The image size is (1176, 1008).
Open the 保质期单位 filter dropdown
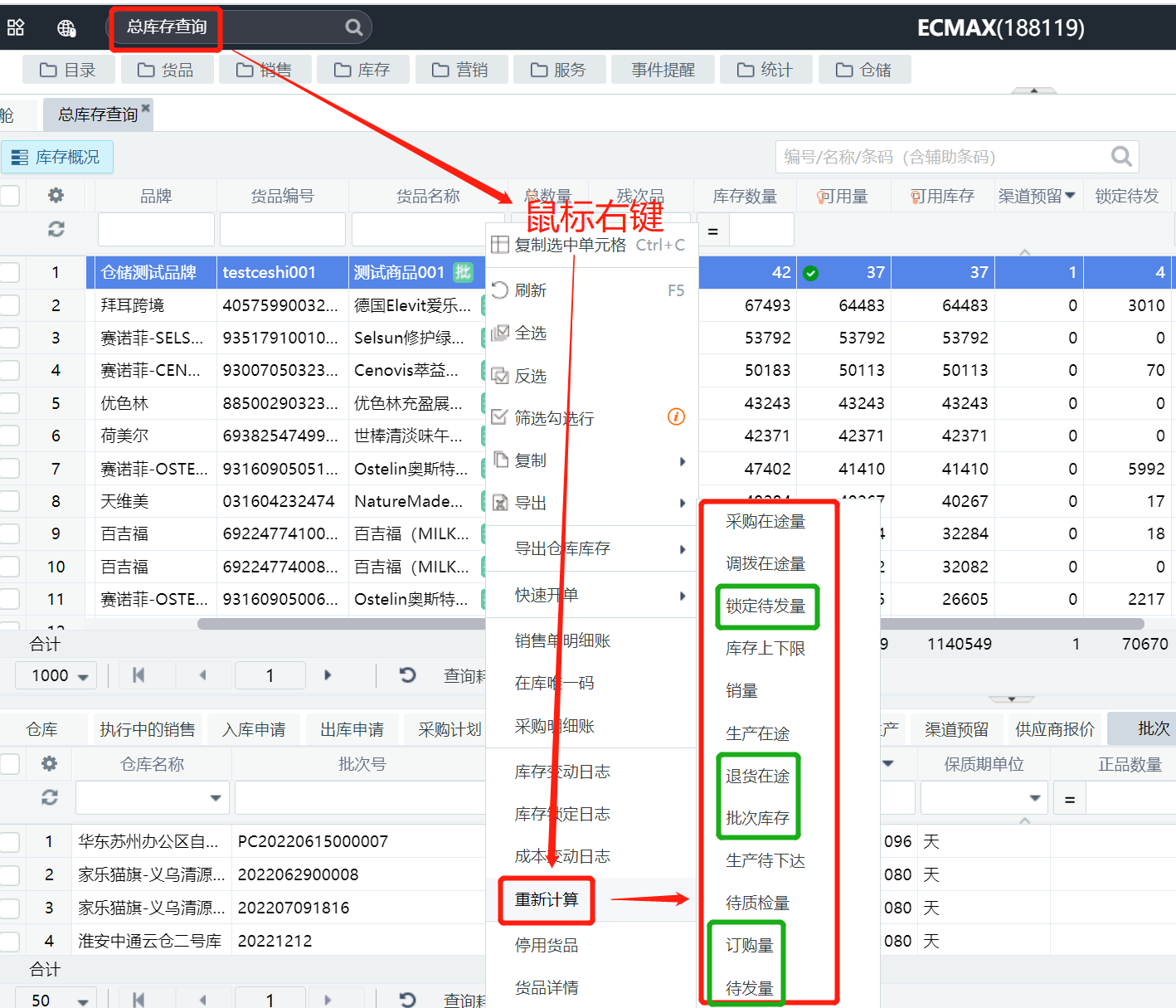[1034, 798]
